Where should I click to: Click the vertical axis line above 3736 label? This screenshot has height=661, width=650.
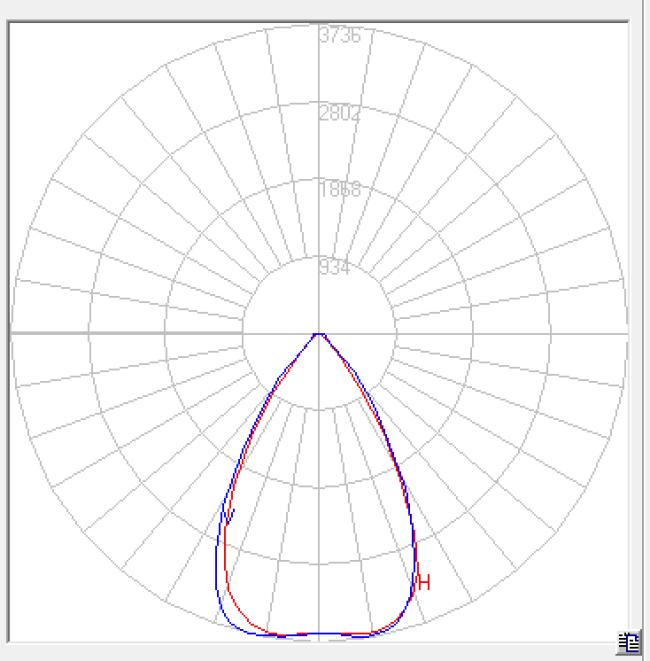tap(319, 25)
